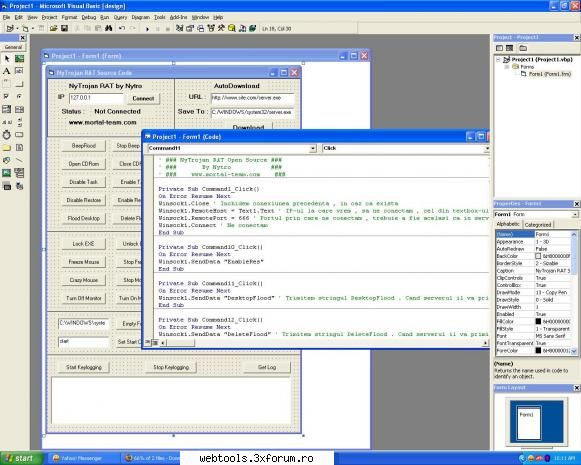
Task: Click Open CDRom button on form
Action: point(84,164)
